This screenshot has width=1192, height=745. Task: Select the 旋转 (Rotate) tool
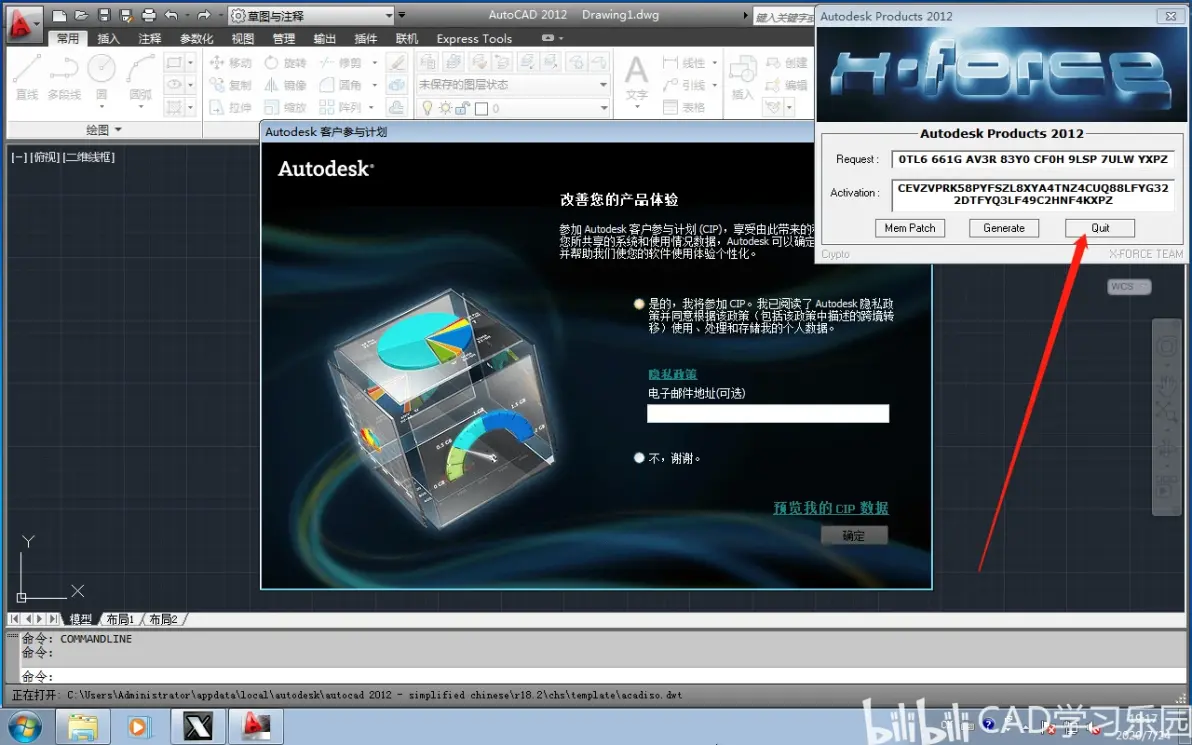point(286,62)
